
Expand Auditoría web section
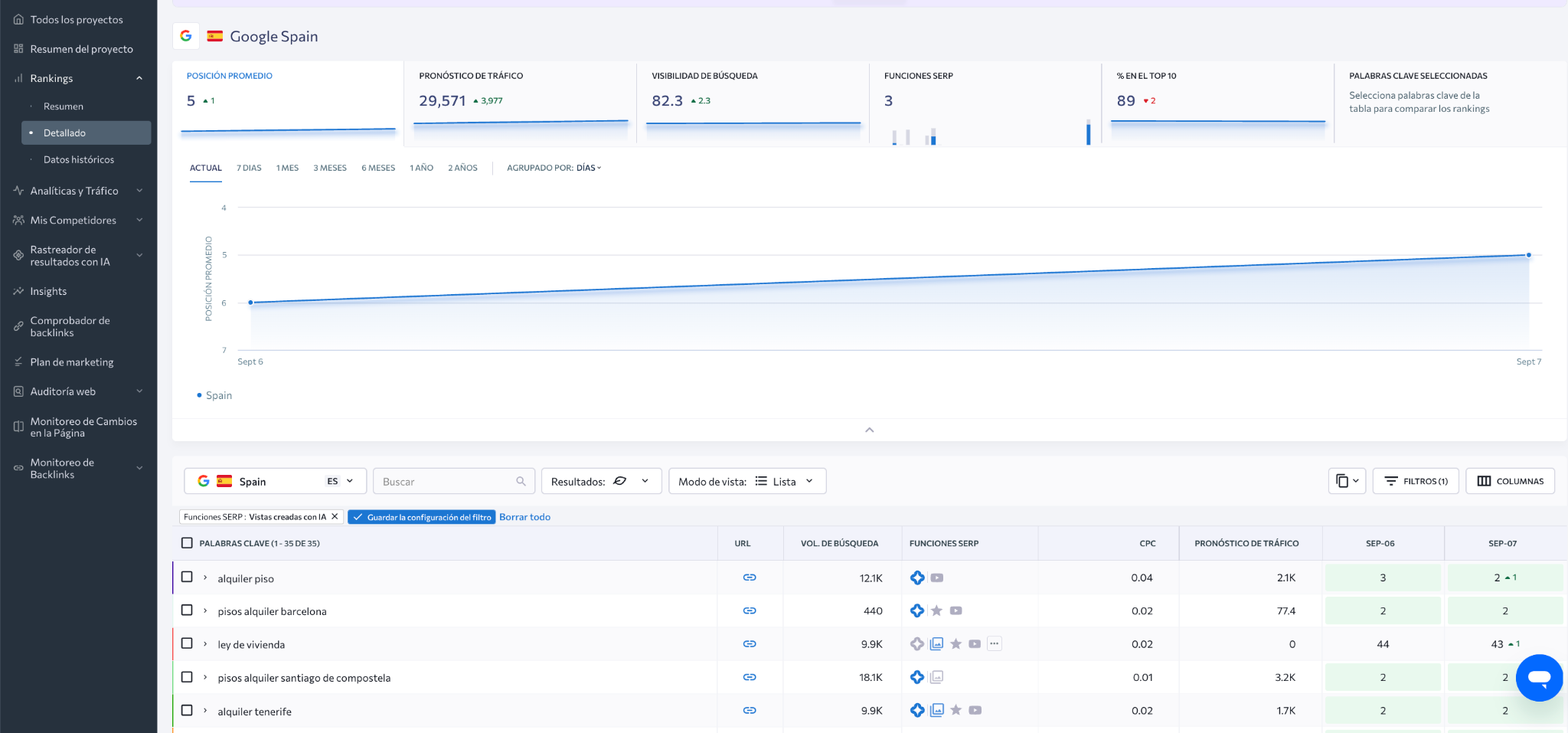139,391
